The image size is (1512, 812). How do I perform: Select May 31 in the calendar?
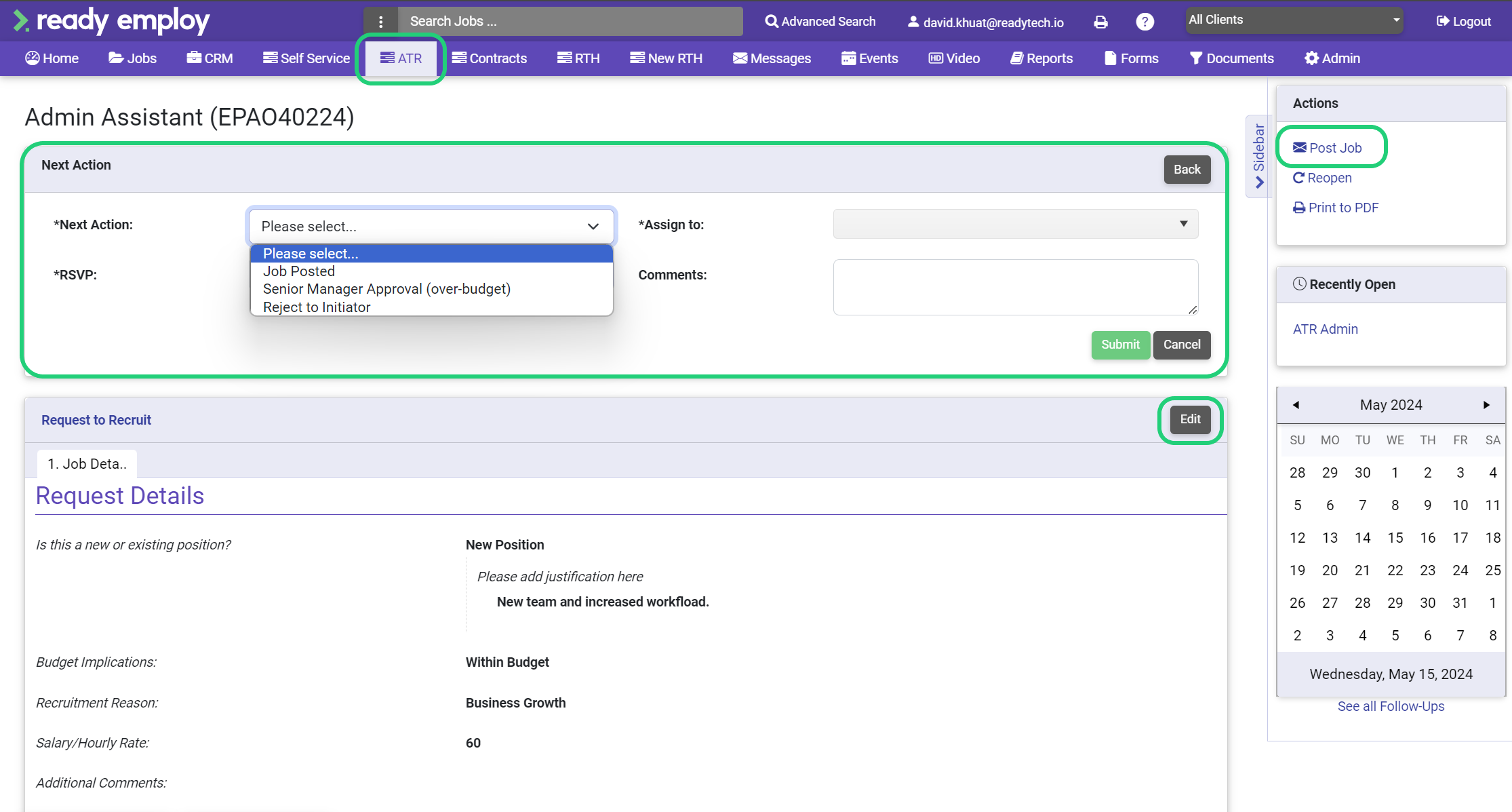(1460, 603)
